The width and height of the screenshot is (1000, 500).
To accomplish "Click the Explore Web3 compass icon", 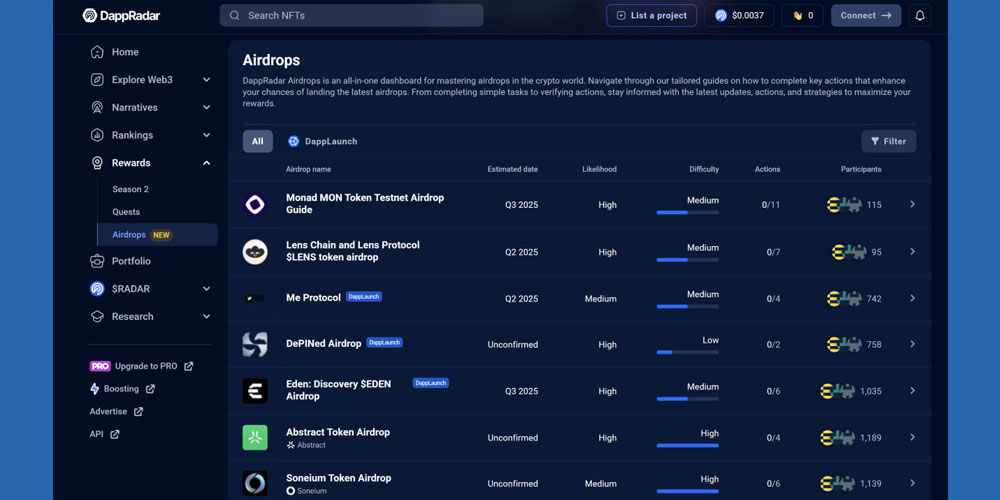I will pos(97,80).
